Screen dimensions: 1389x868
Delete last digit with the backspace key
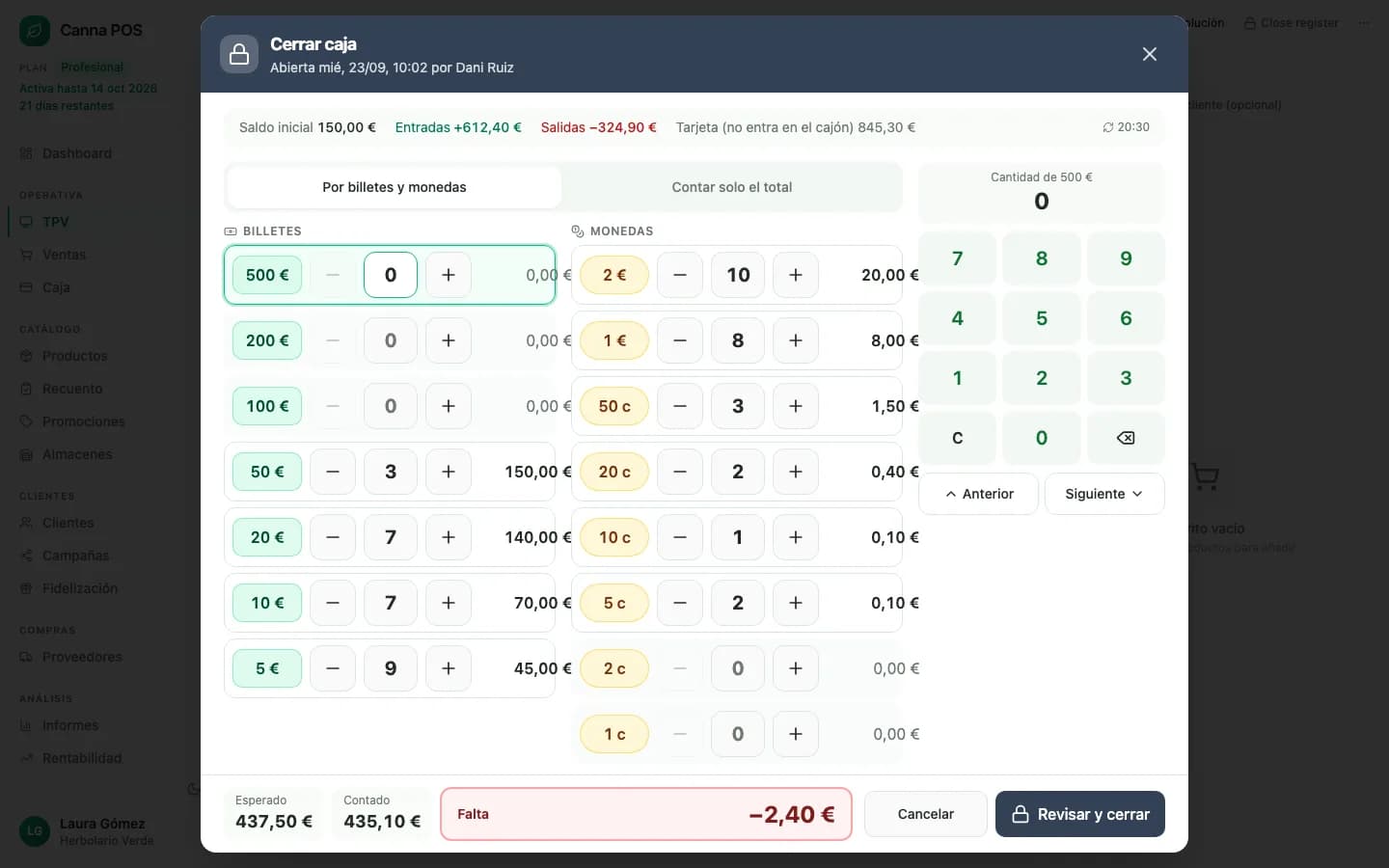pyautogui.click(x=1126, y=438)
